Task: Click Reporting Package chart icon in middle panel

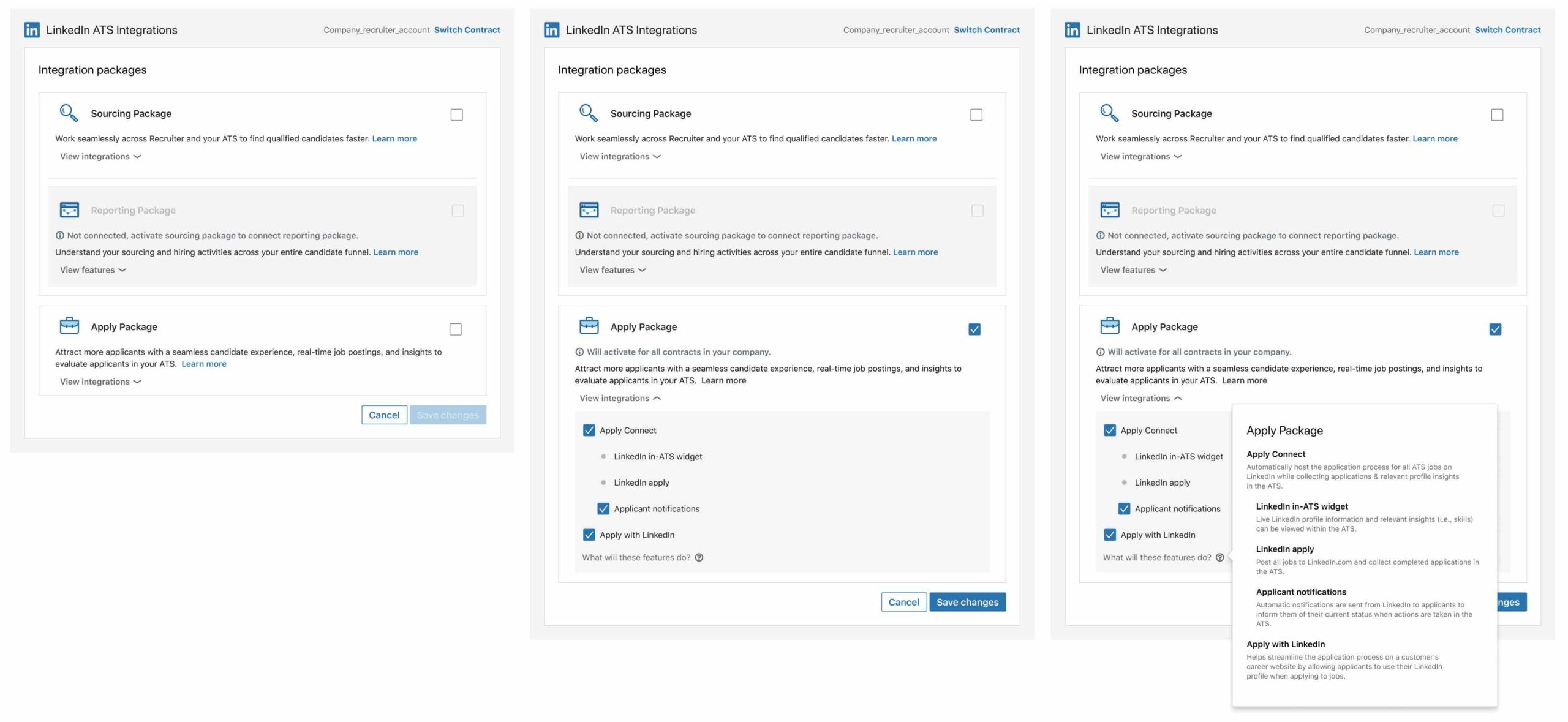Action: (x=589, y=210)
